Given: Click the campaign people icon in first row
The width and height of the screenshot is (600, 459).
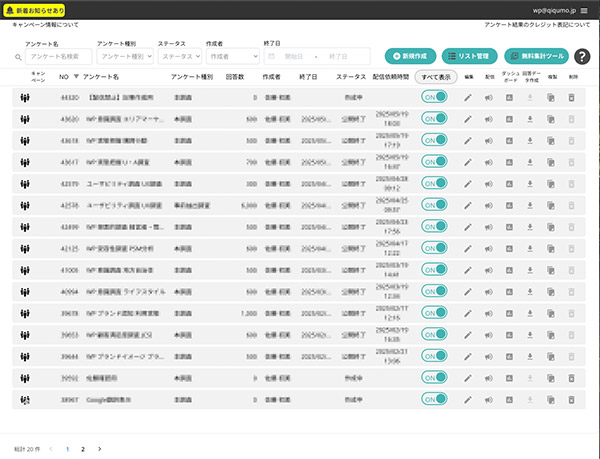Looking at the screenshot, I should click(26, 98).
